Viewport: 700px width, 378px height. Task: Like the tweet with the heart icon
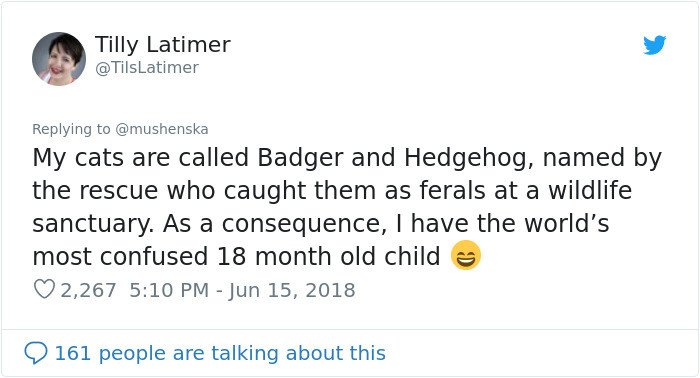44,289
